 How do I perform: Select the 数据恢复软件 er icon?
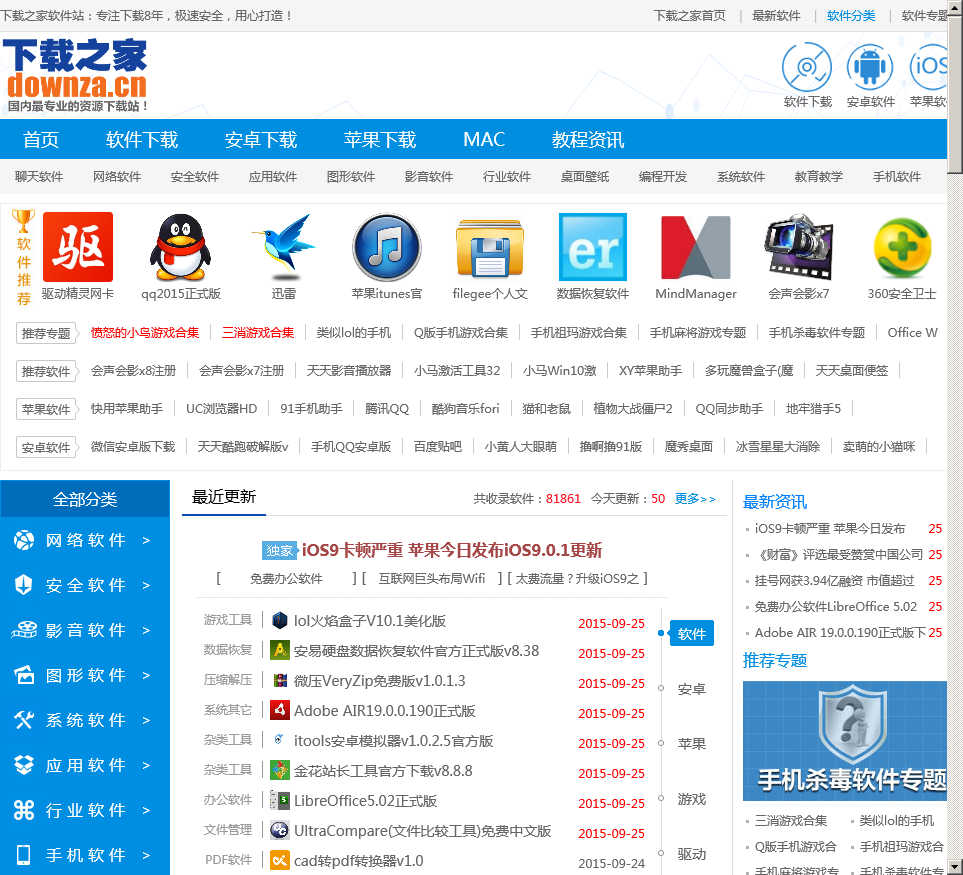pyautogui.click(x=593, y=247)
